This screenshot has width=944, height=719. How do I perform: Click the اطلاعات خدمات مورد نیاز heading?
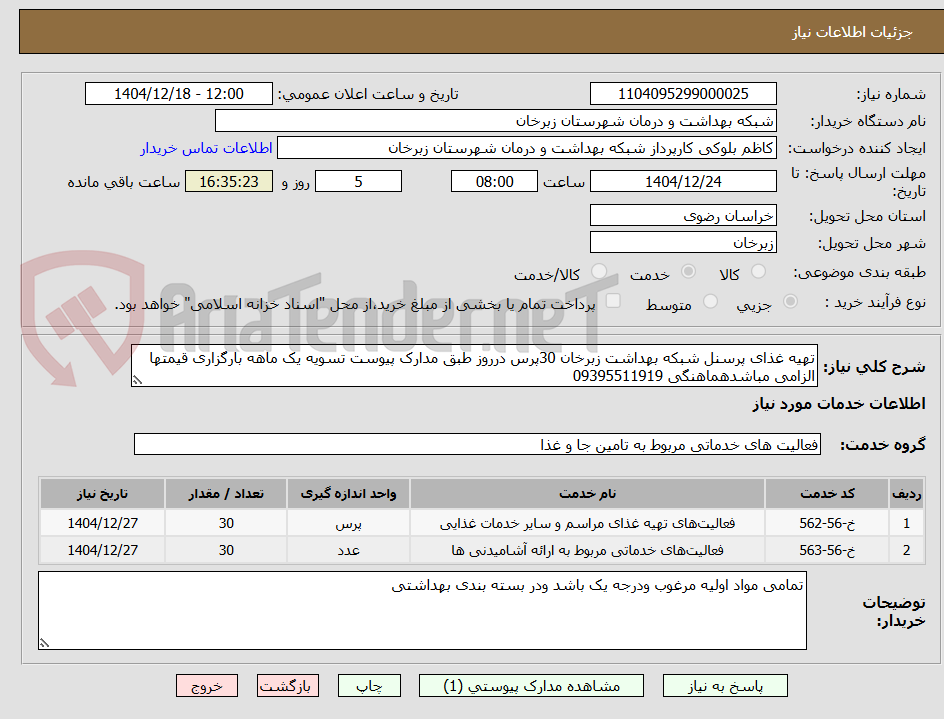point(839,403)
